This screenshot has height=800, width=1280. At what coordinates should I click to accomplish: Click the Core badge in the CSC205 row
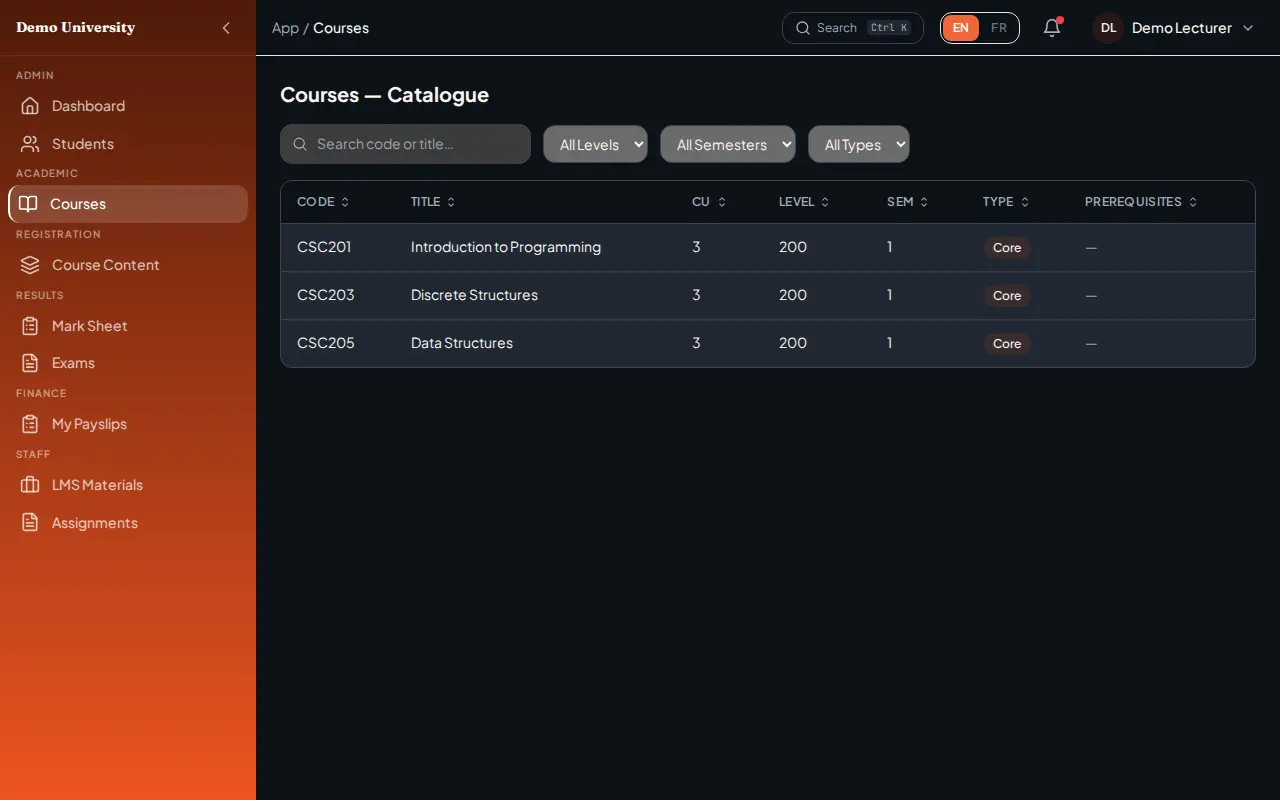(x=1007, y=344)
